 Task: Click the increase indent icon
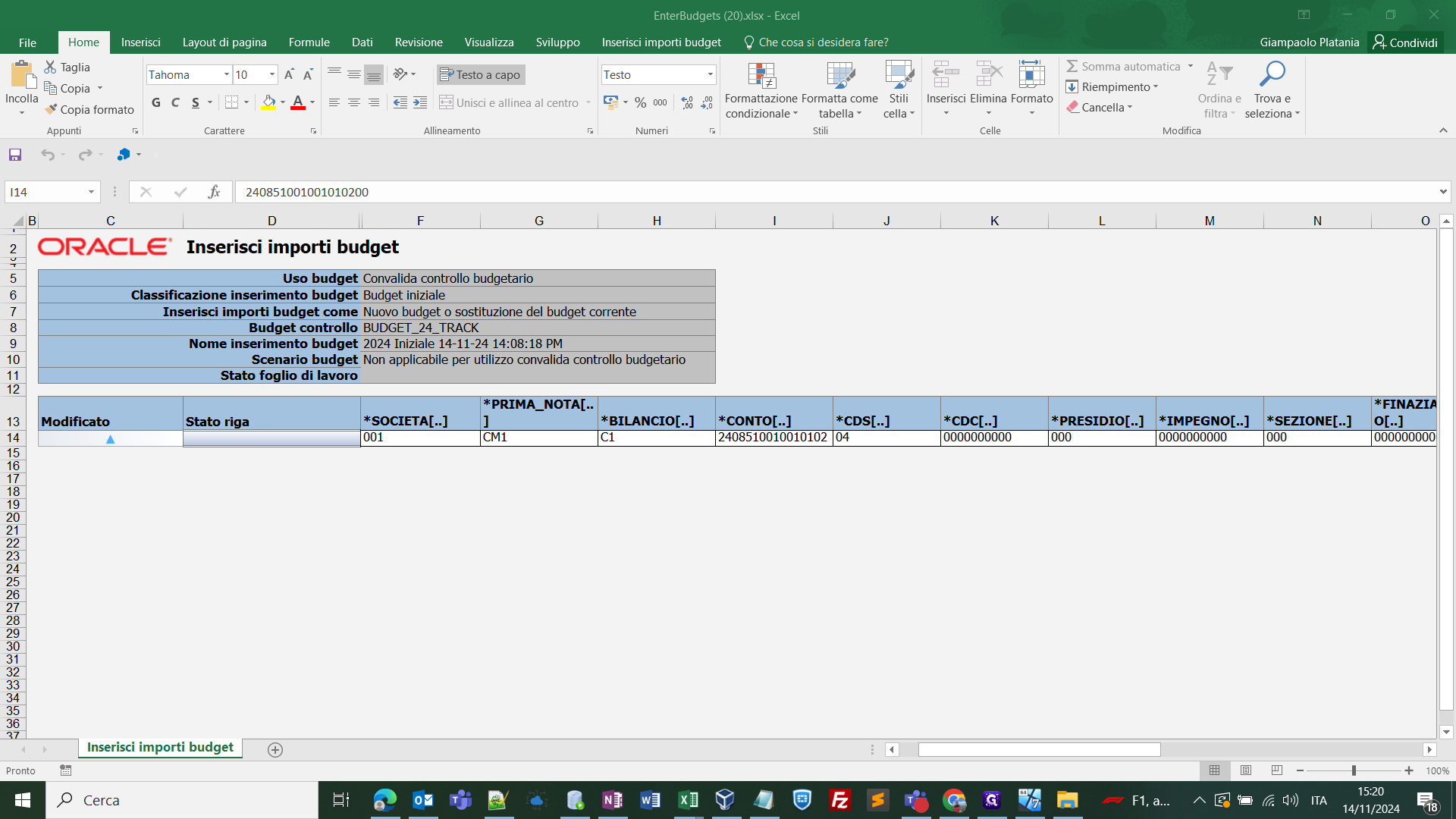tap(420, 102)
